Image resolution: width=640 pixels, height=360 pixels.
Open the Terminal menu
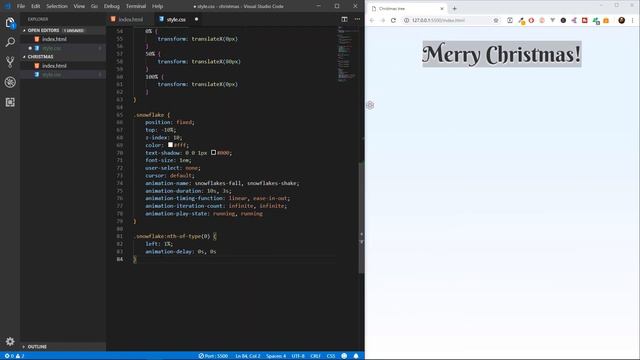point(136,6)
